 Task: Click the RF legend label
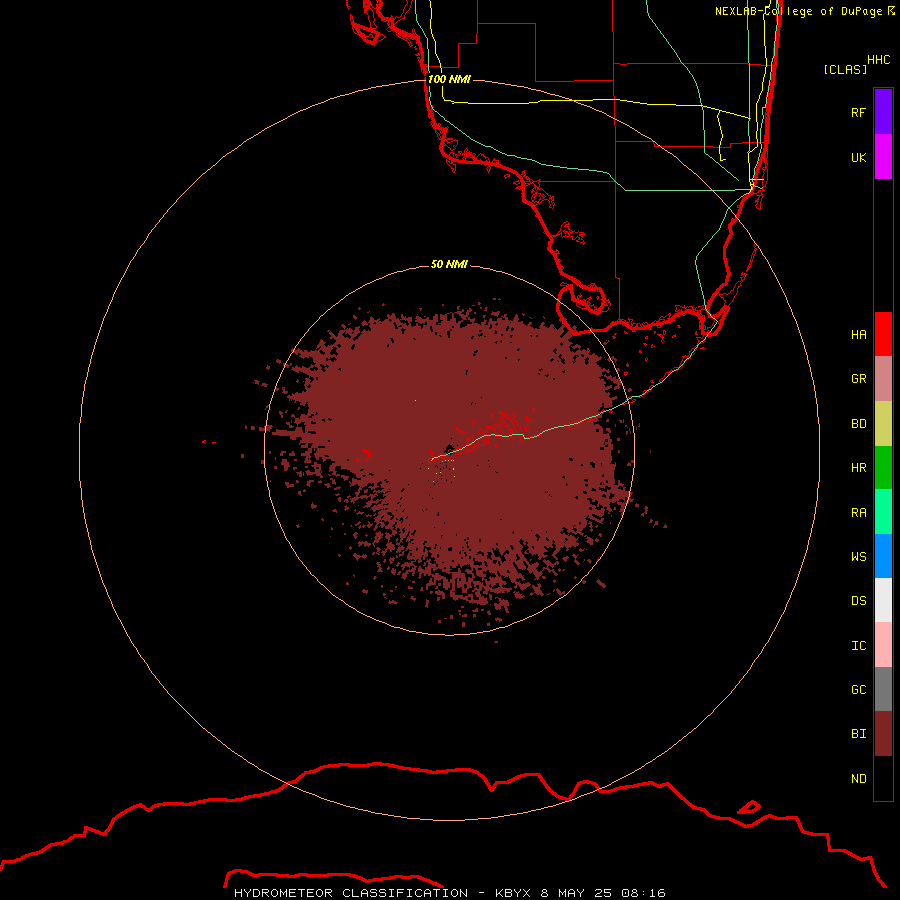click(x=858, y=112)
